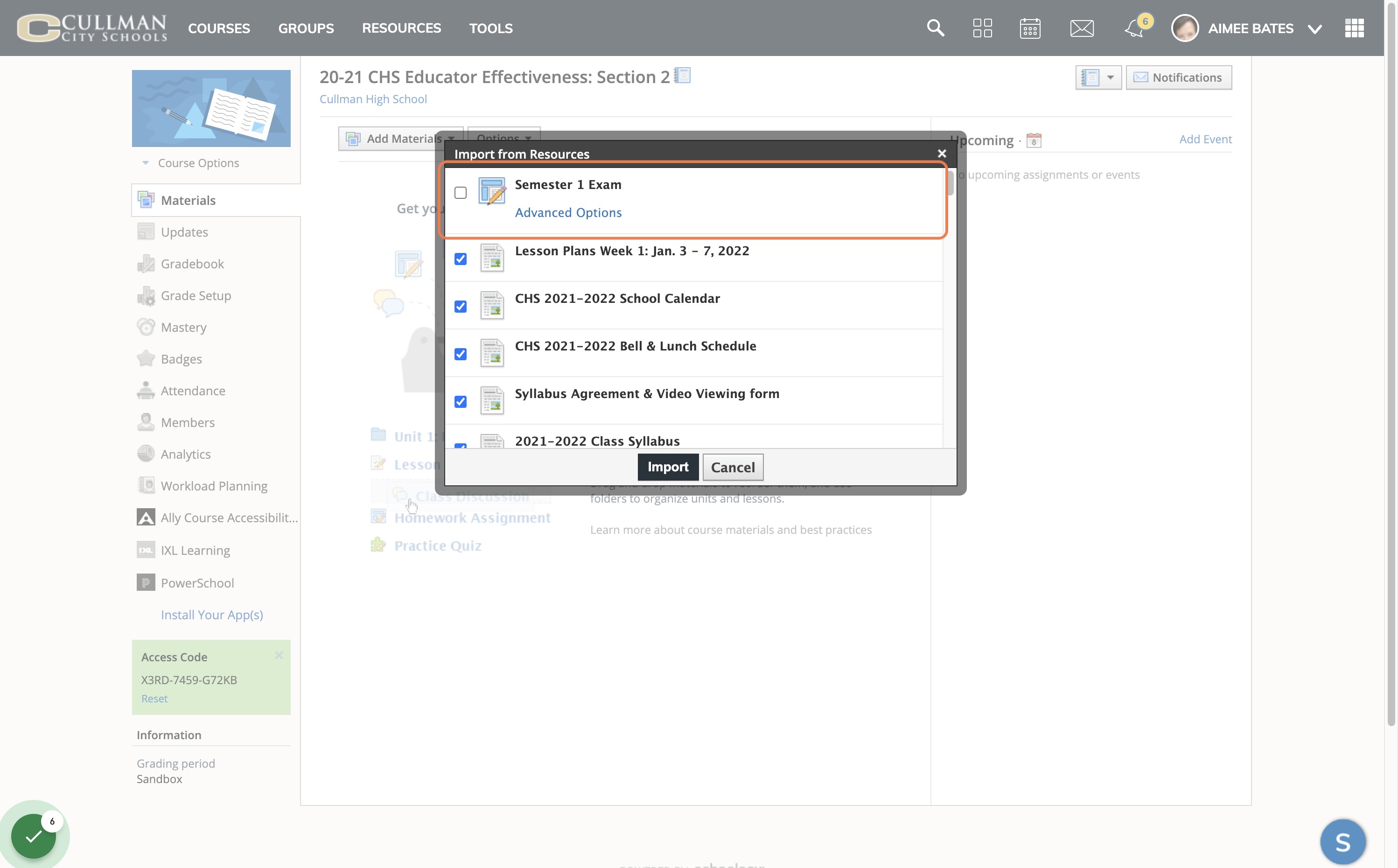Open Advanced Options link

(x=568, y=212)
